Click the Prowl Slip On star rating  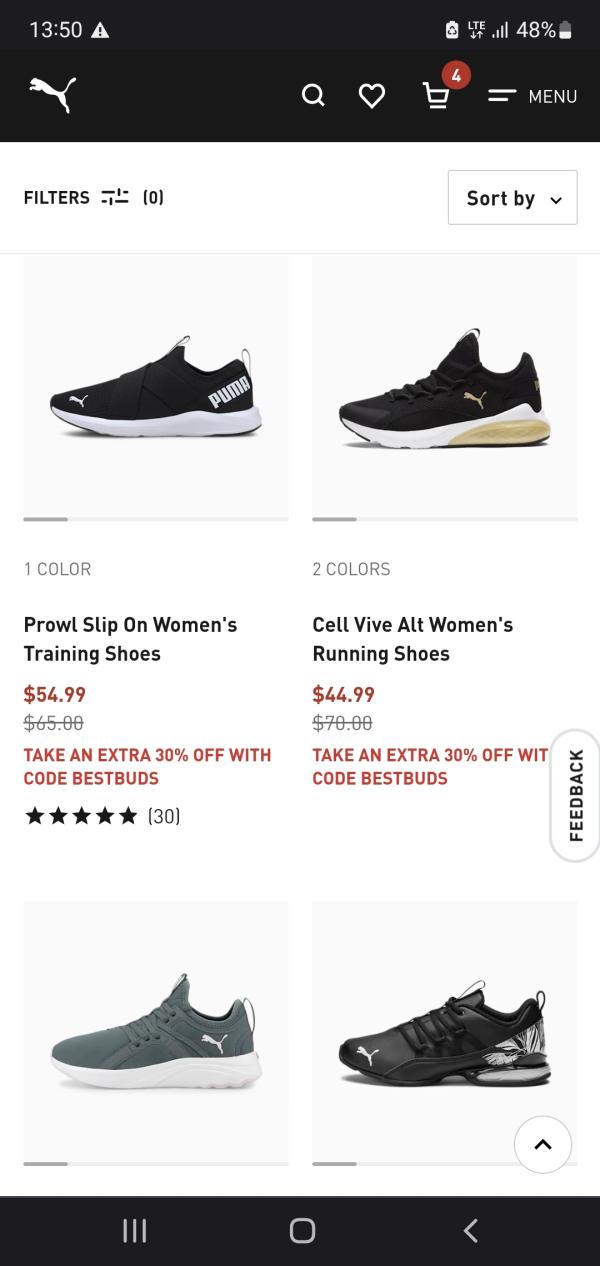(82, 816)
